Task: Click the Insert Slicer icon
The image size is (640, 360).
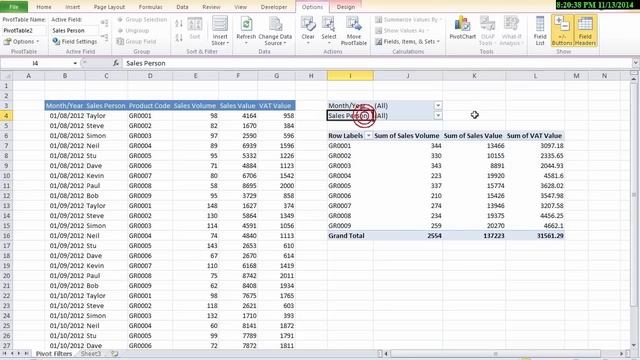Action: coord(220,31)
